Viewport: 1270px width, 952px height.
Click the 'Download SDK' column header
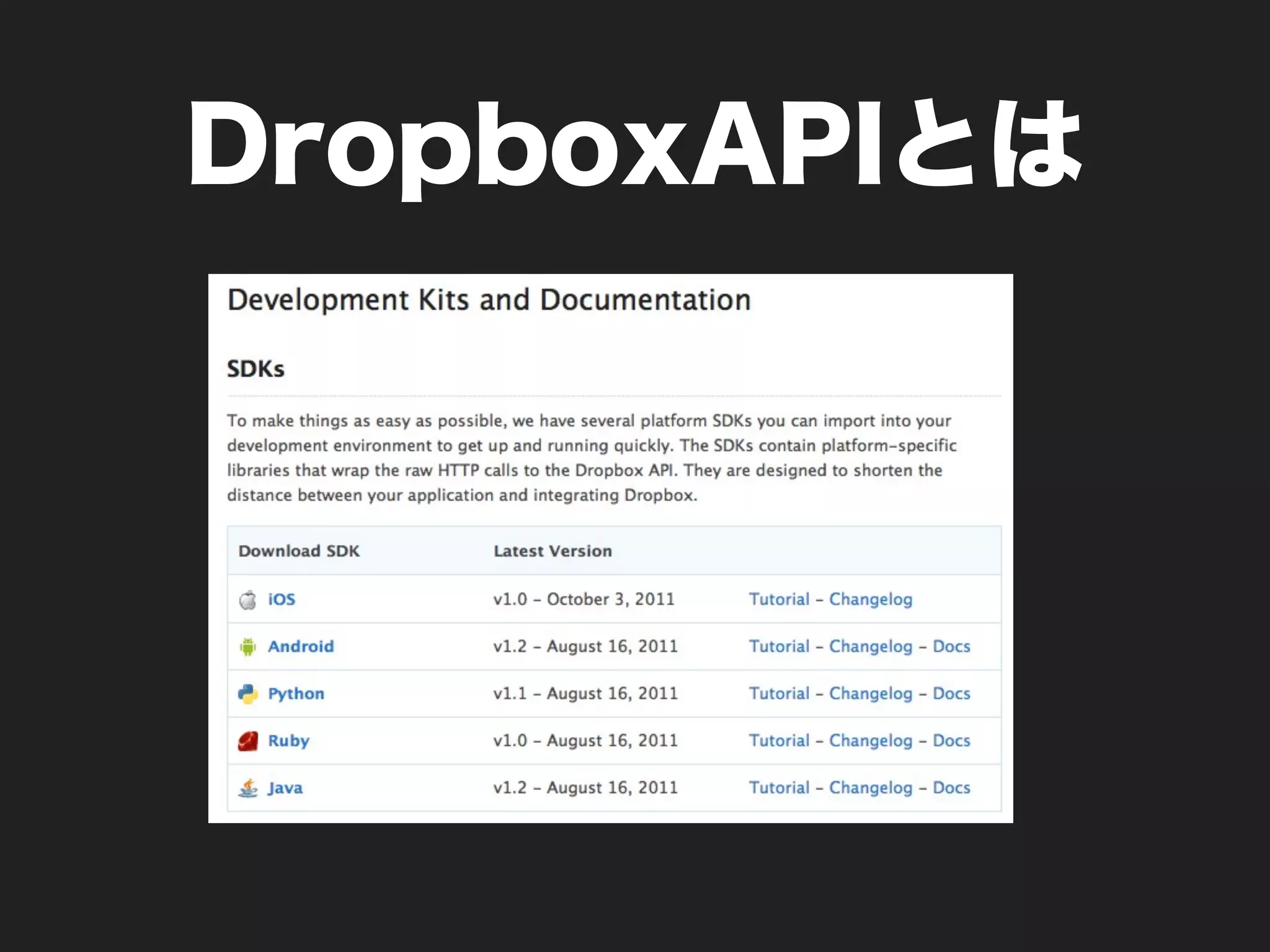[x=299, y=551]
